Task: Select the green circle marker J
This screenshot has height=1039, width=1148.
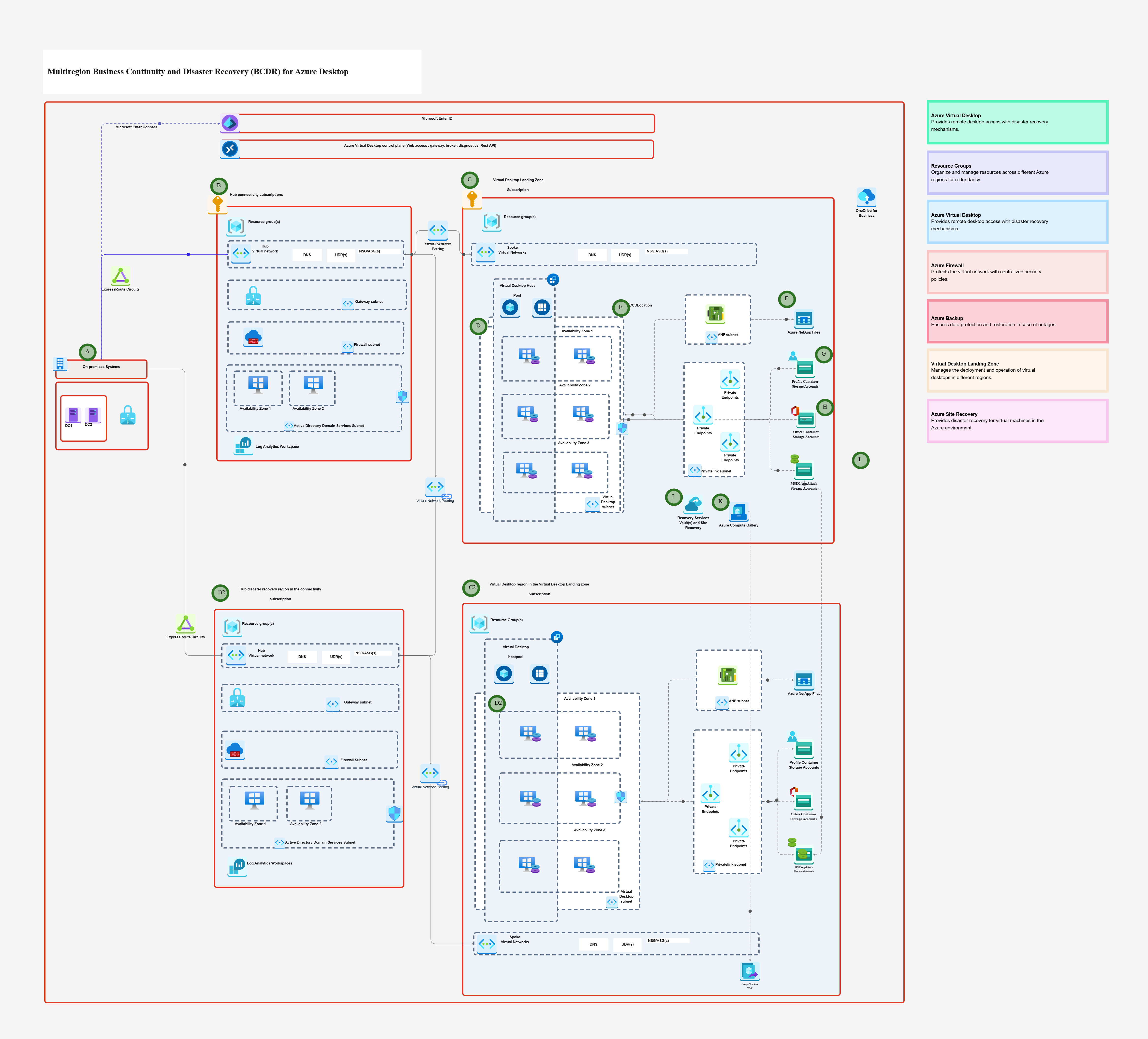Action: (674, 497)
